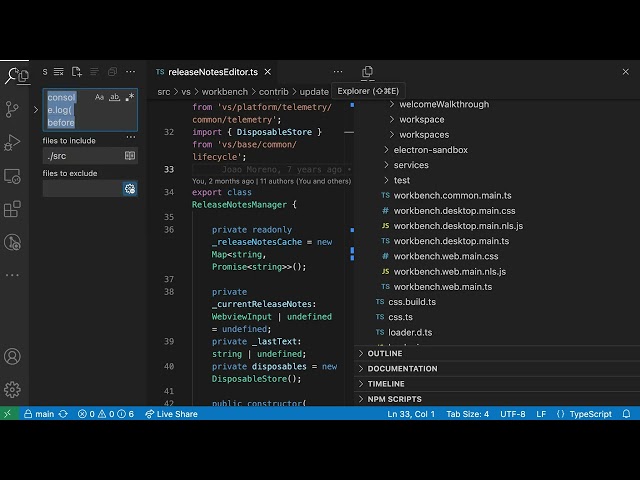
Task: Click the view as tree icon
Action: coord(94,72)
